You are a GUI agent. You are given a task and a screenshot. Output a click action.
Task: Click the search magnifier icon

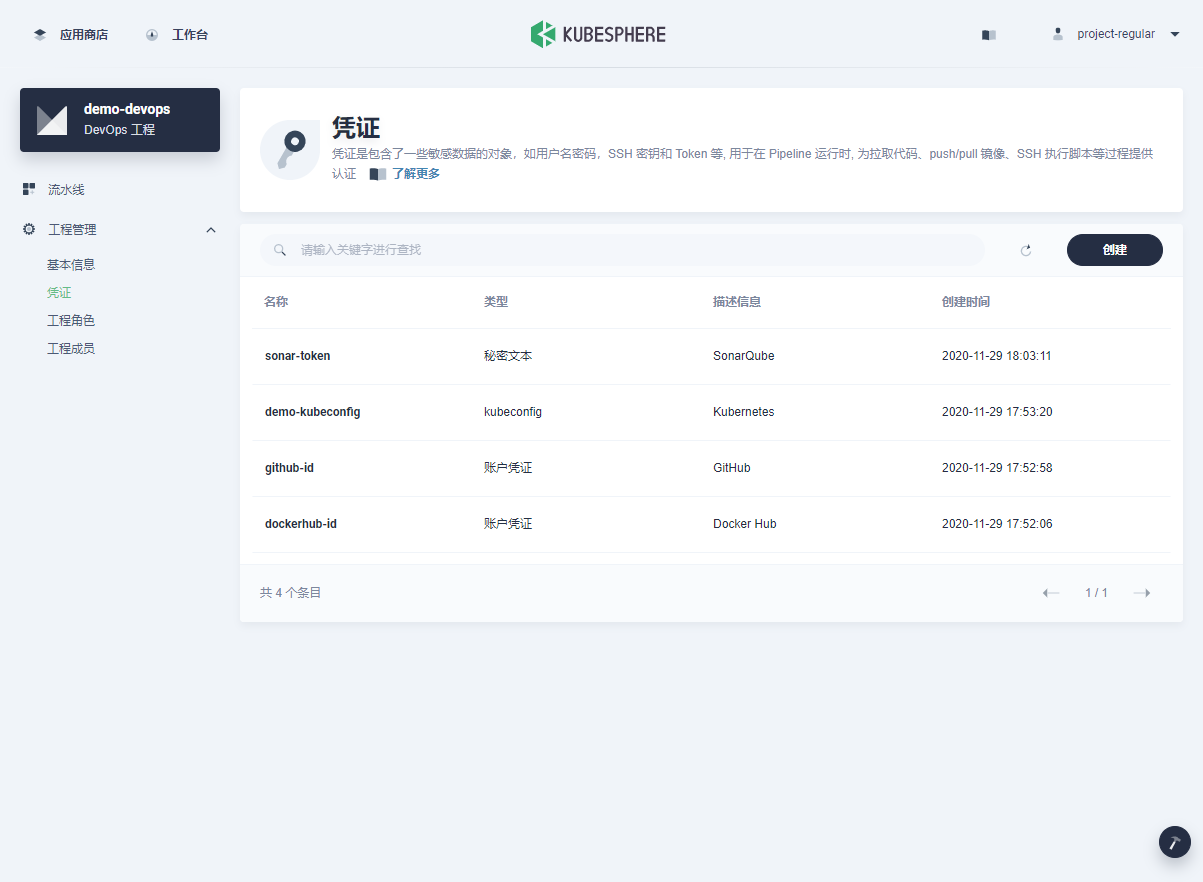280,250
